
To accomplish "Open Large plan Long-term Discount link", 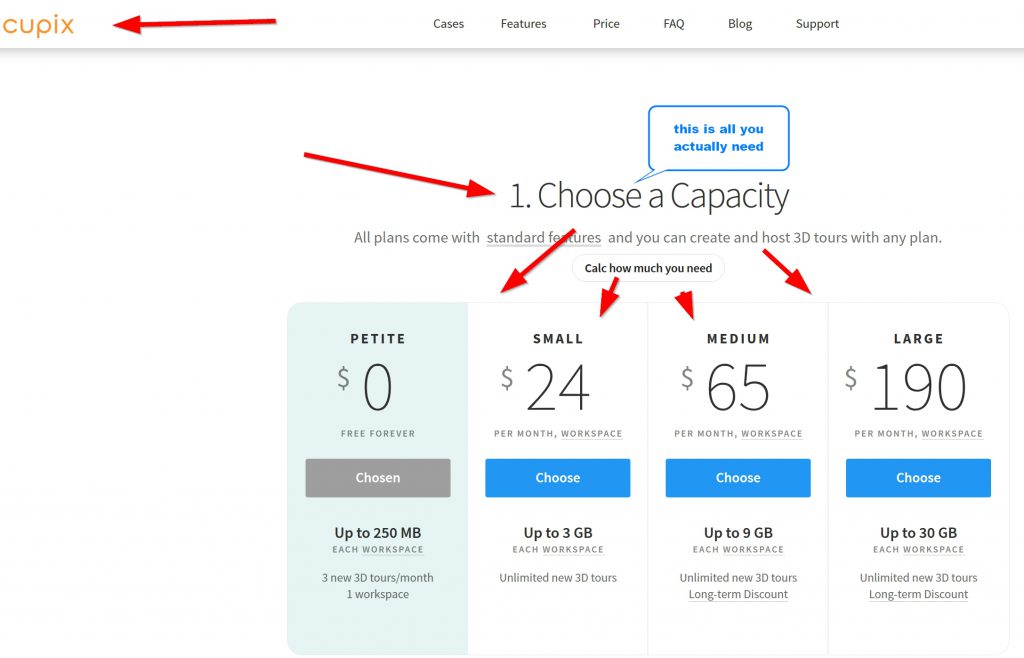I will (918, 594).
